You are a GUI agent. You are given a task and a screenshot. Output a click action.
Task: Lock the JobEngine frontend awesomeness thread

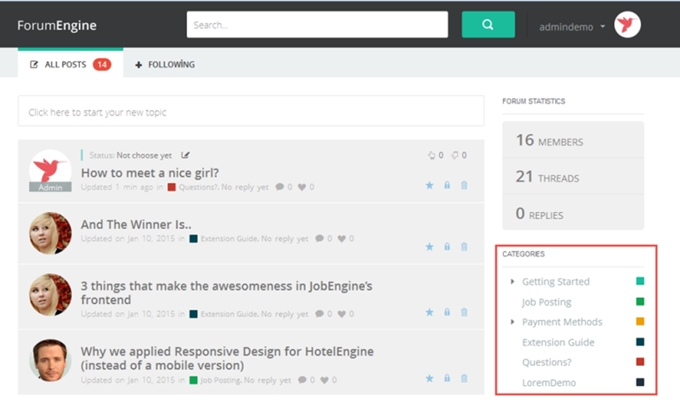446,313
